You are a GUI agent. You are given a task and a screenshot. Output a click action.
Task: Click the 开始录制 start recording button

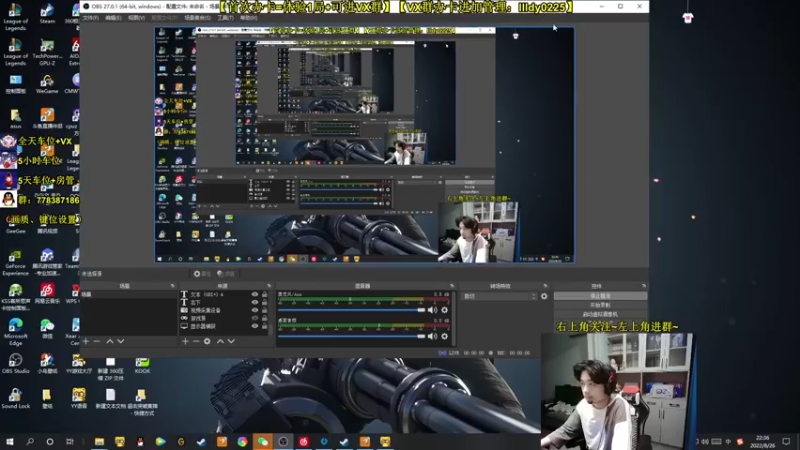pyautogui.click(x=601, y=305)
